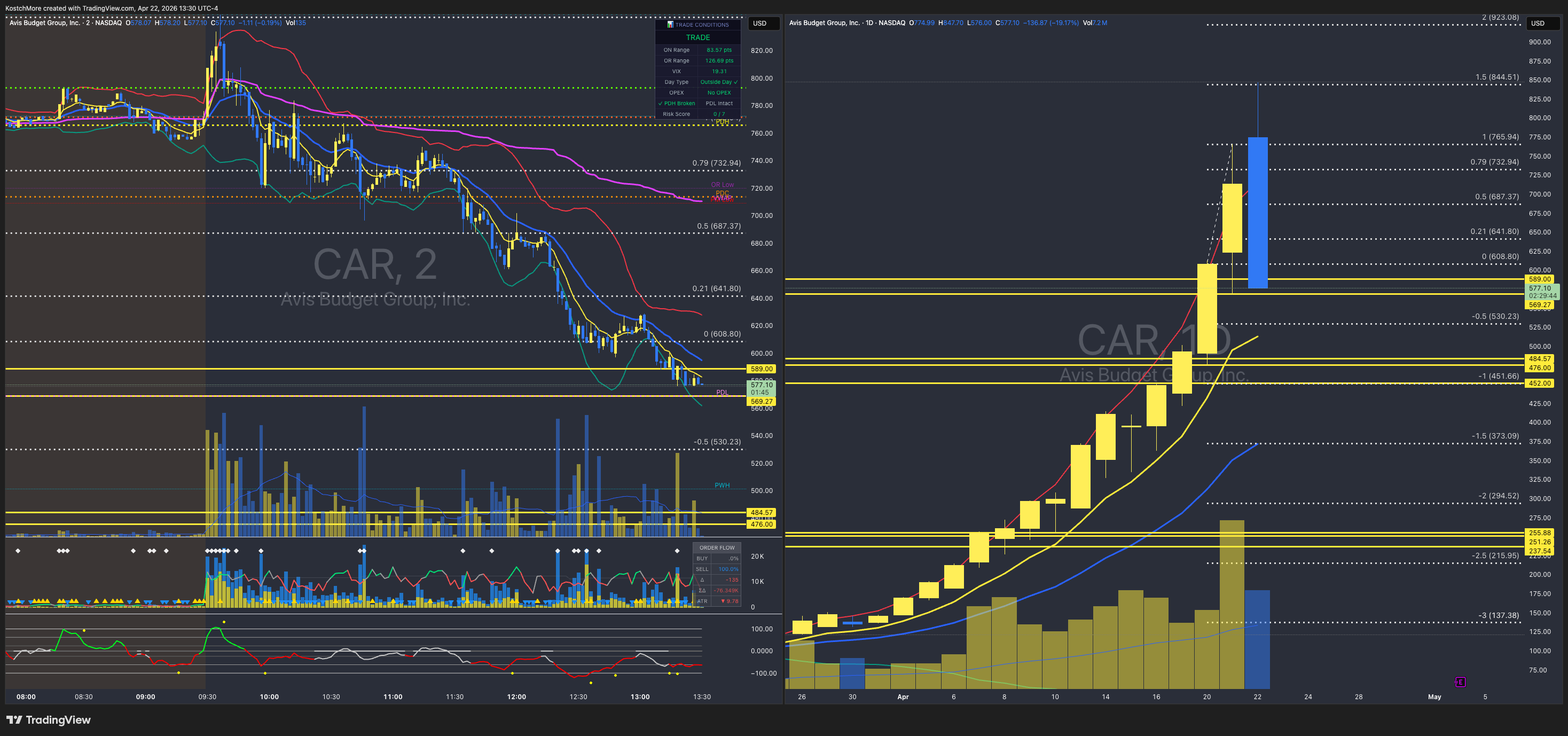Click '0.79 (732.94)' fib label on 2-minute chart

pyautogui.click(x=716, y=163)
